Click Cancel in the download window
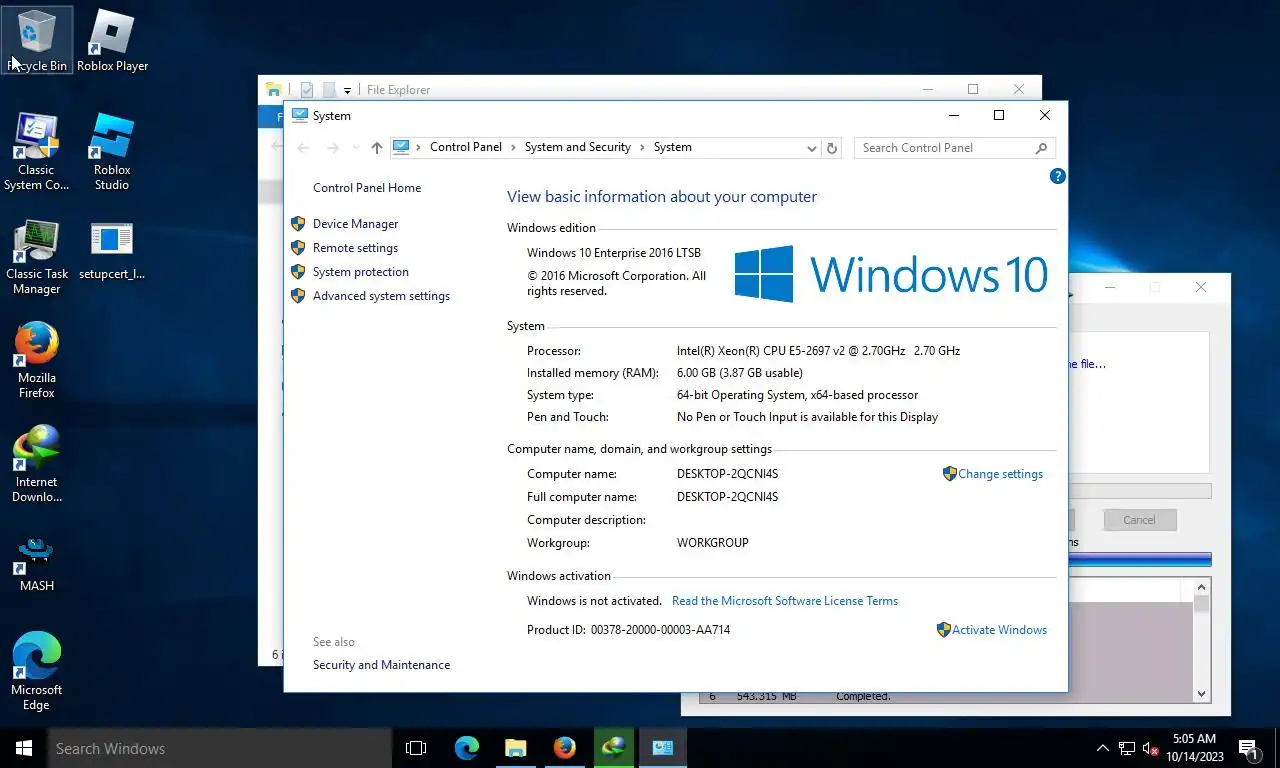 click(x=1140, y=520)
